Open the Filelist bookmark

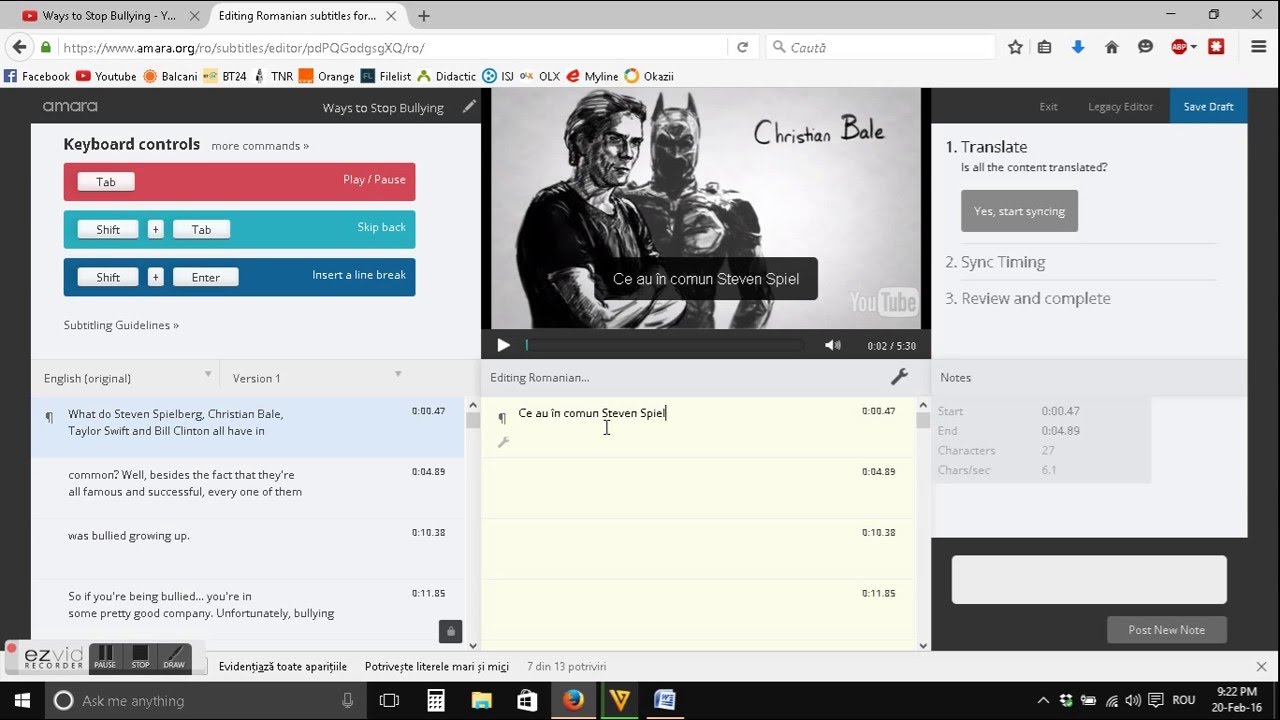386,76
